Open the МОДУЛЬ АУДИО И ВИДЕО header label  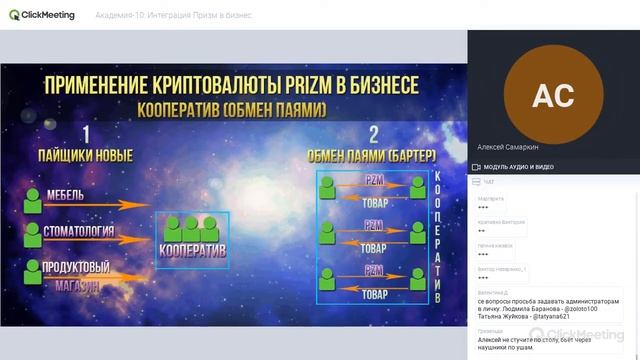tap(518, 167)
